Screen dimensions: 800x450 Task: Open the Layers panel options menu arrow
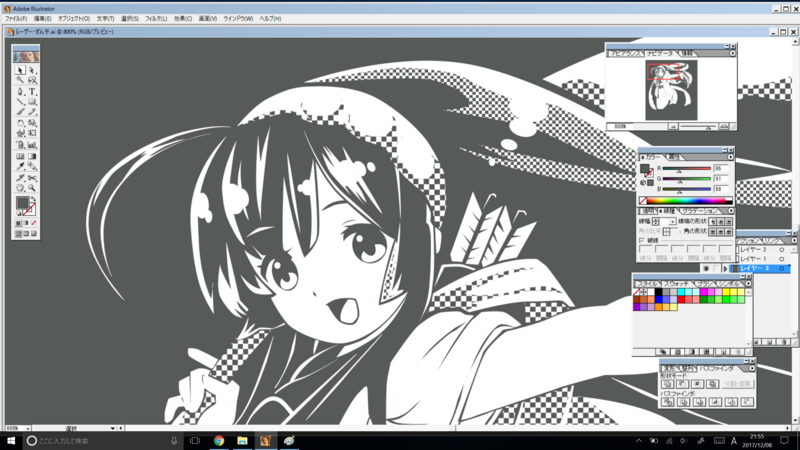794,240
